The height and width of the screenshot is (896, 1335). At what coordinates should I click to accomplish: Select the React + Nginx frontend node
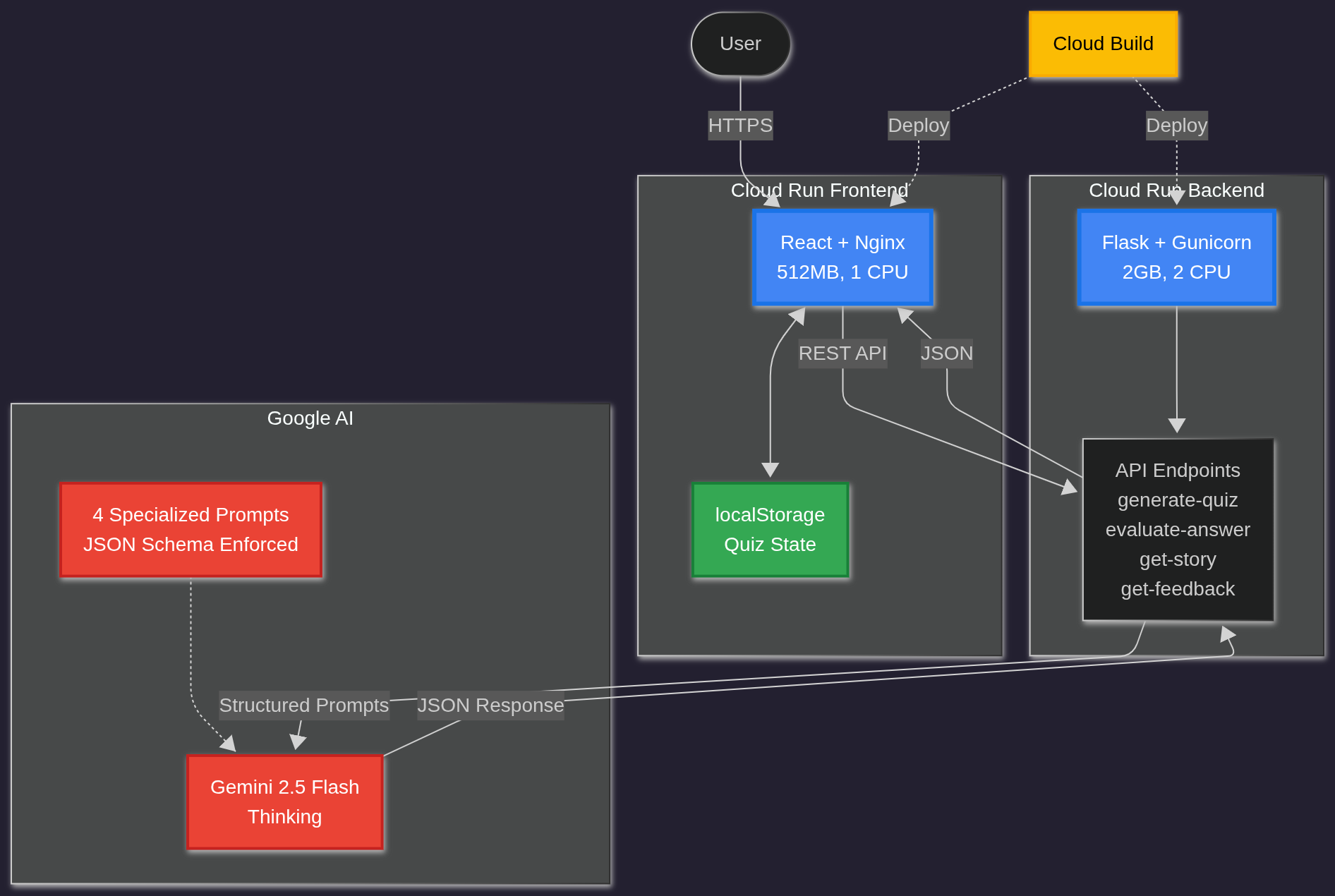[842, 258]
